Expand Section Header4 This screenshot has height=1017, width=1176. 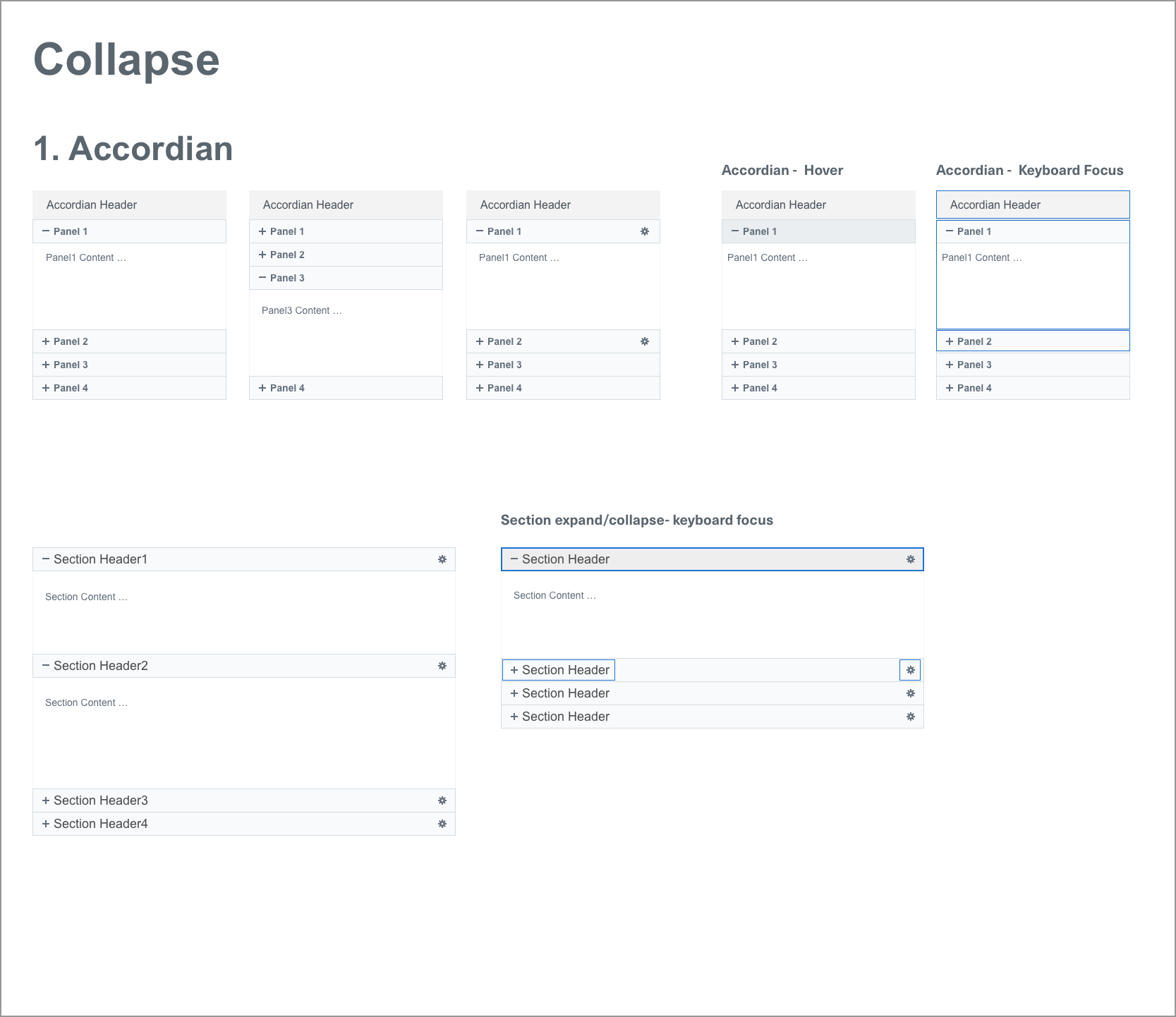(x=46, y=824)
